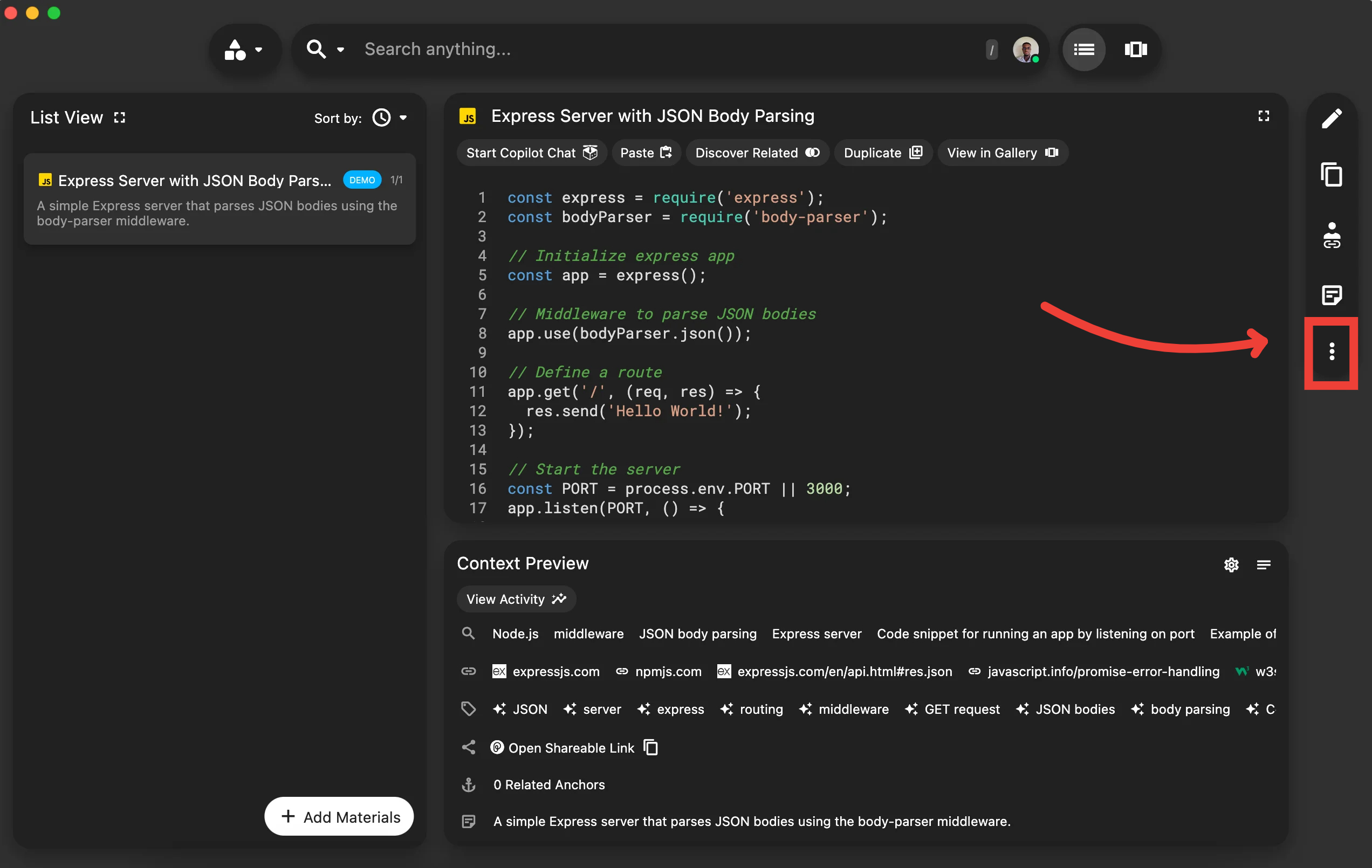Open the three-dot more options menu
Viewport: 1372px width, 868px height.
[x=1331, y=352]
